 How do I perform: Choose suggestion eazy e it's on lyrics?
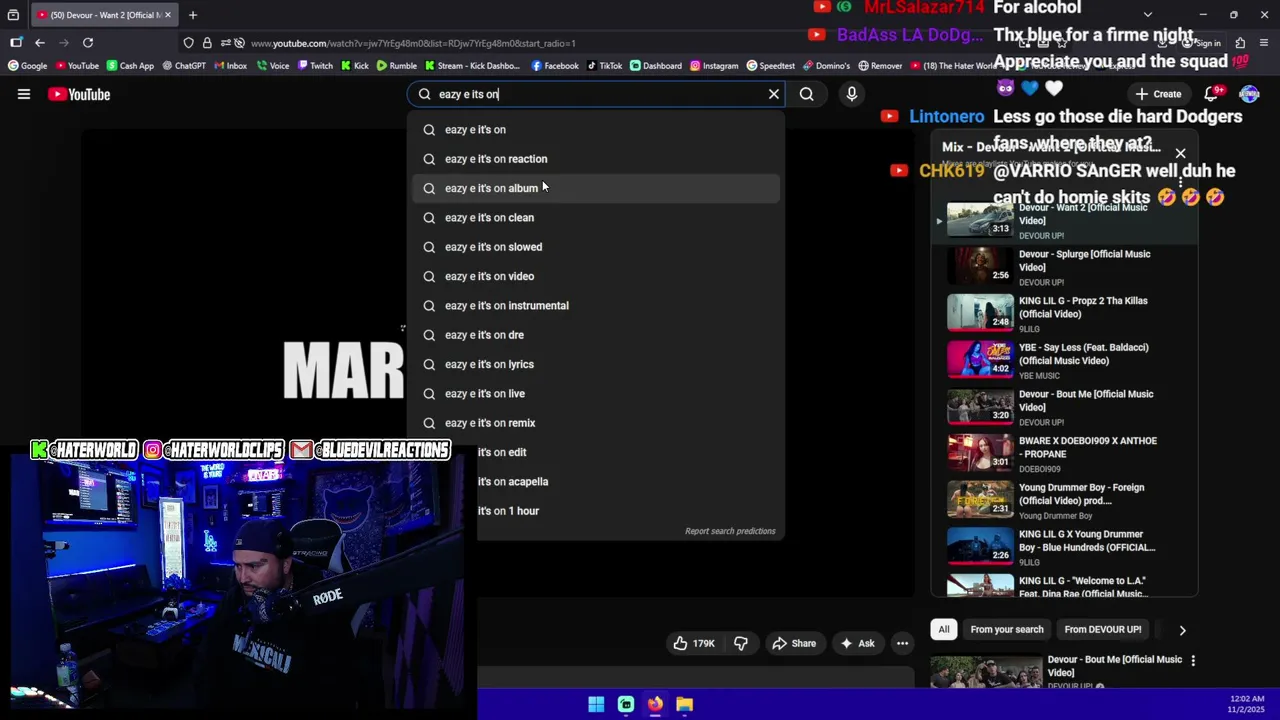tap(596, 364)
